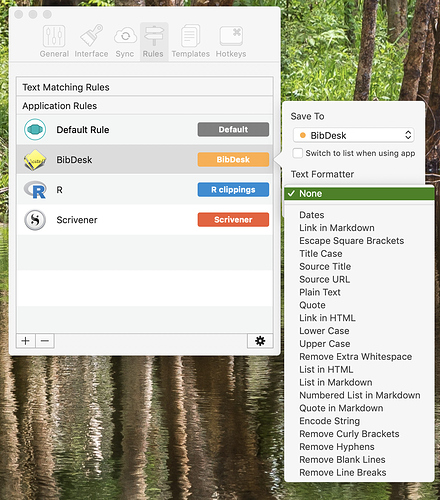Viewport: 440px width, 500px height.
Task: Add a new rule with plus button
Action: [x=26, y=341]
